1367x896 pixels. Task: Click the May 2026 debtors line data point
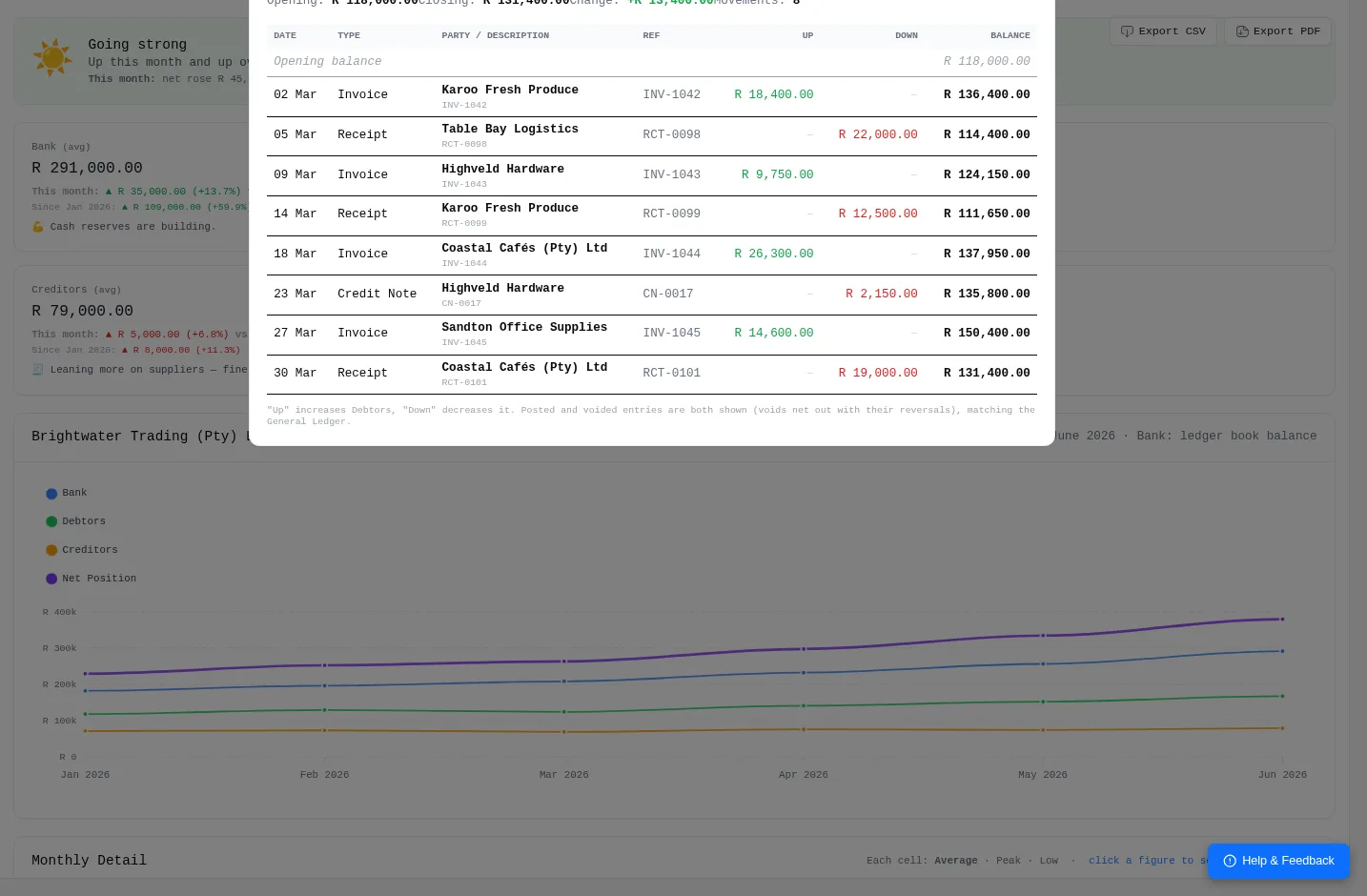(1043, 703)
